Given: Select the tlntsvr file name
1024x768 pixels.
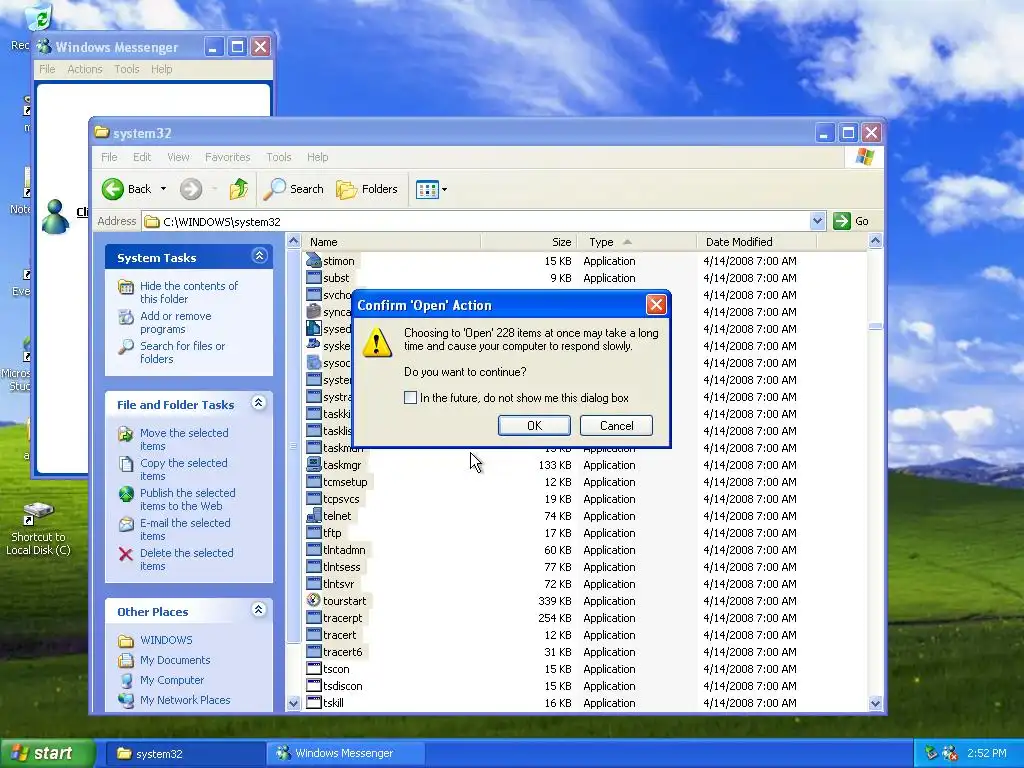Looking at the screenshot, I should coord(338,584).
